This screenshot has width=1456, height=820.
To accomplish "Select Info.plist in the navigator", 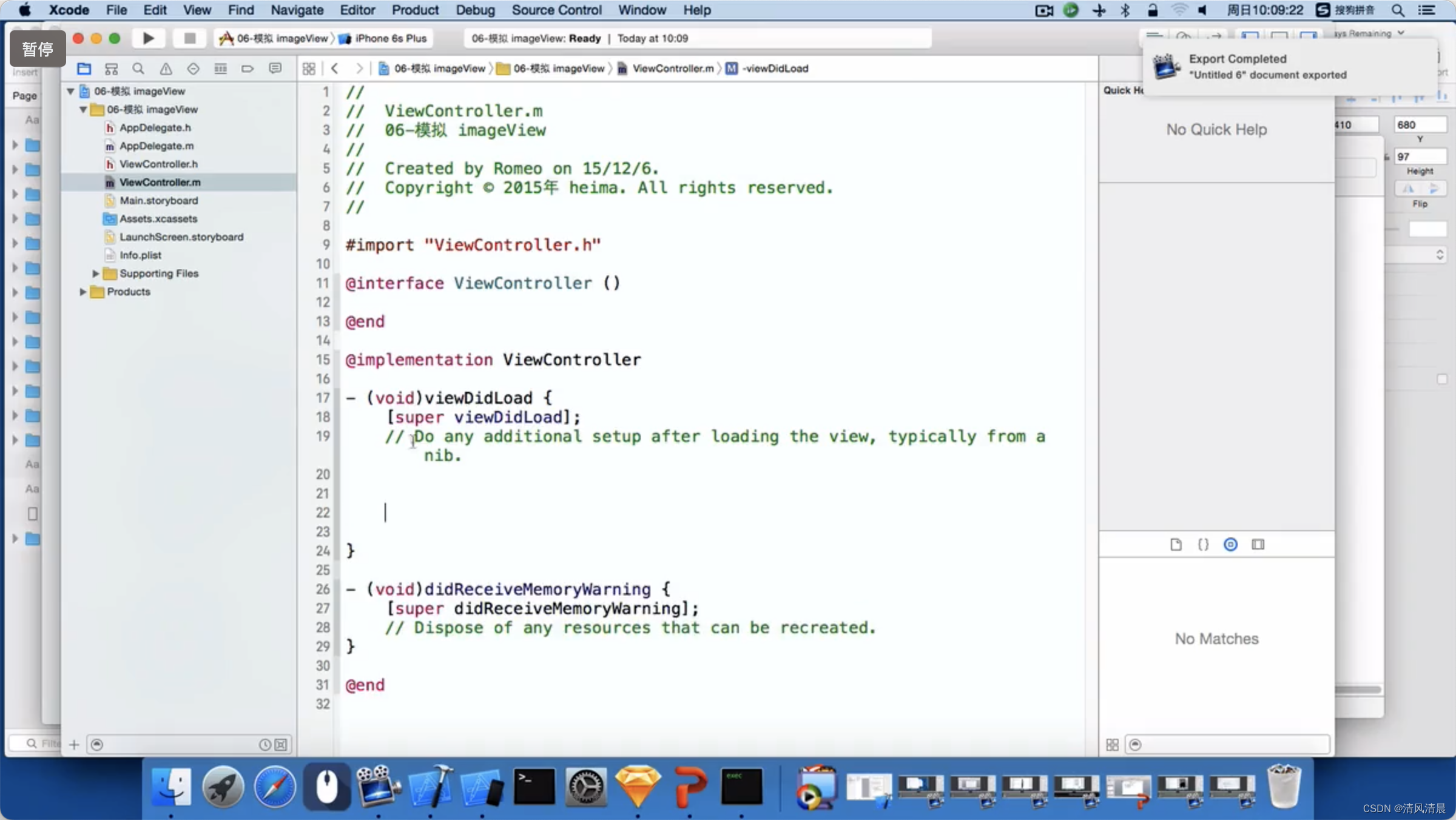I will 140,255.
